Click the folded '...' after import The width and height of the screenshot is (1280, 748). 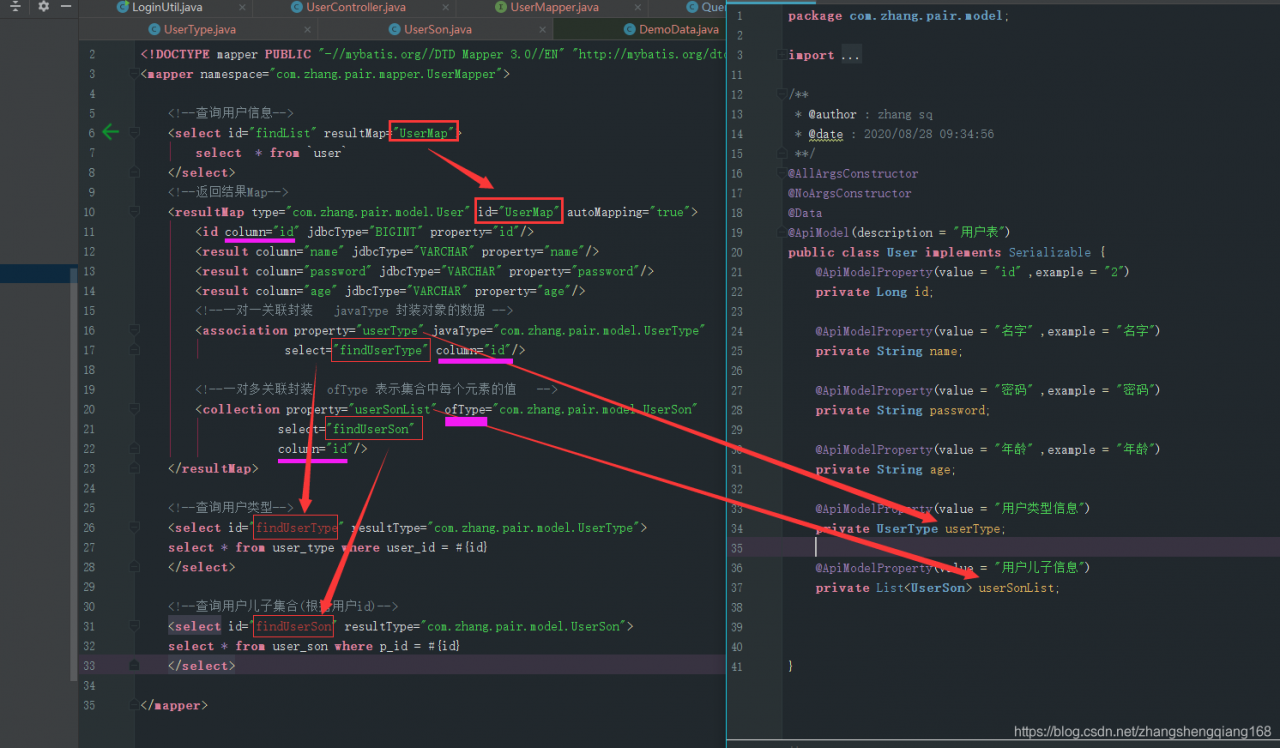pos(850,56)
